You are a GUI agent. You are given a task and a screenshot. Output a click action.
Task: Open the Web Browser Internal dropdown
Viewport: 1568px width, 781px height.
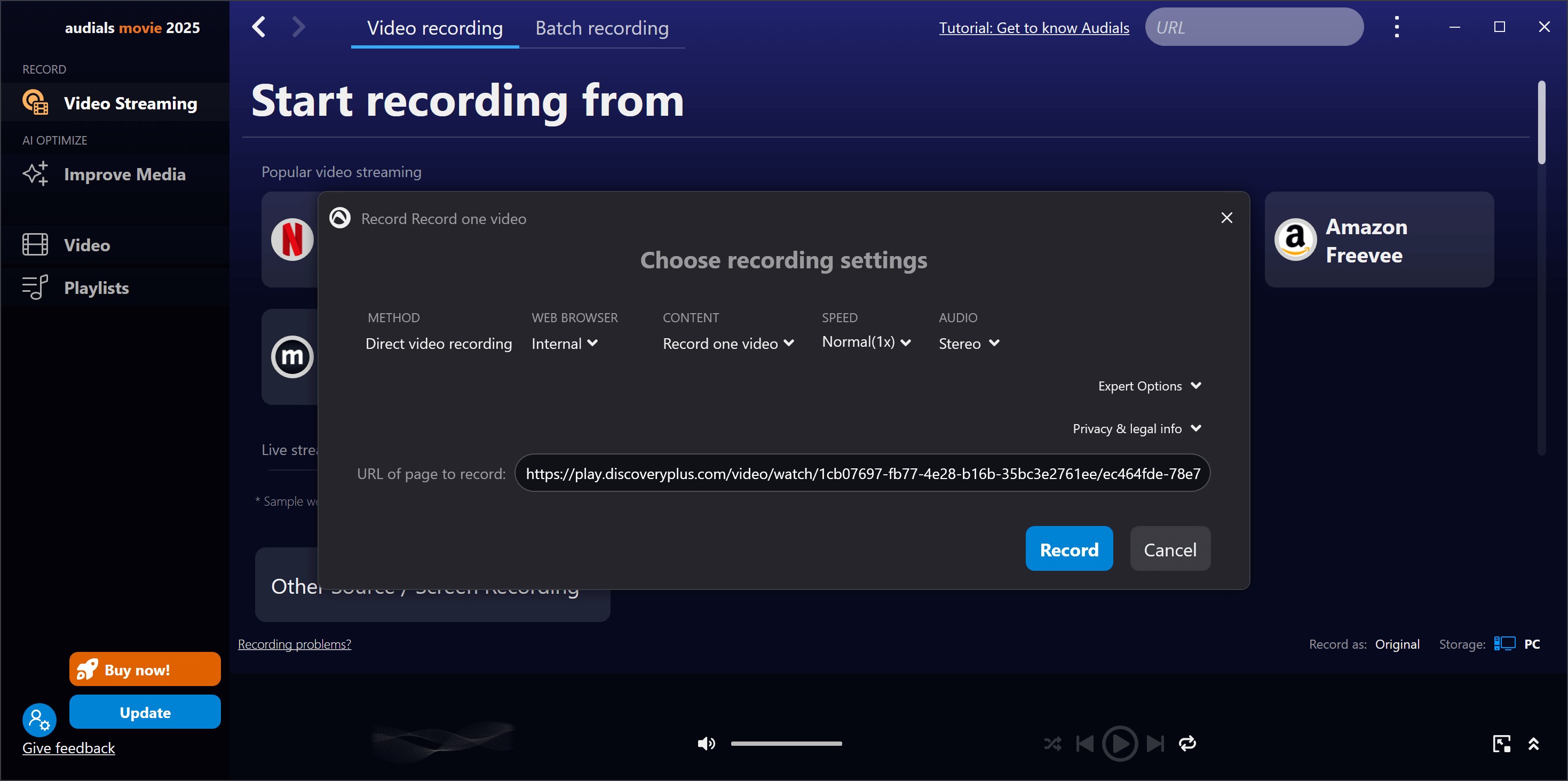[564, 344]
